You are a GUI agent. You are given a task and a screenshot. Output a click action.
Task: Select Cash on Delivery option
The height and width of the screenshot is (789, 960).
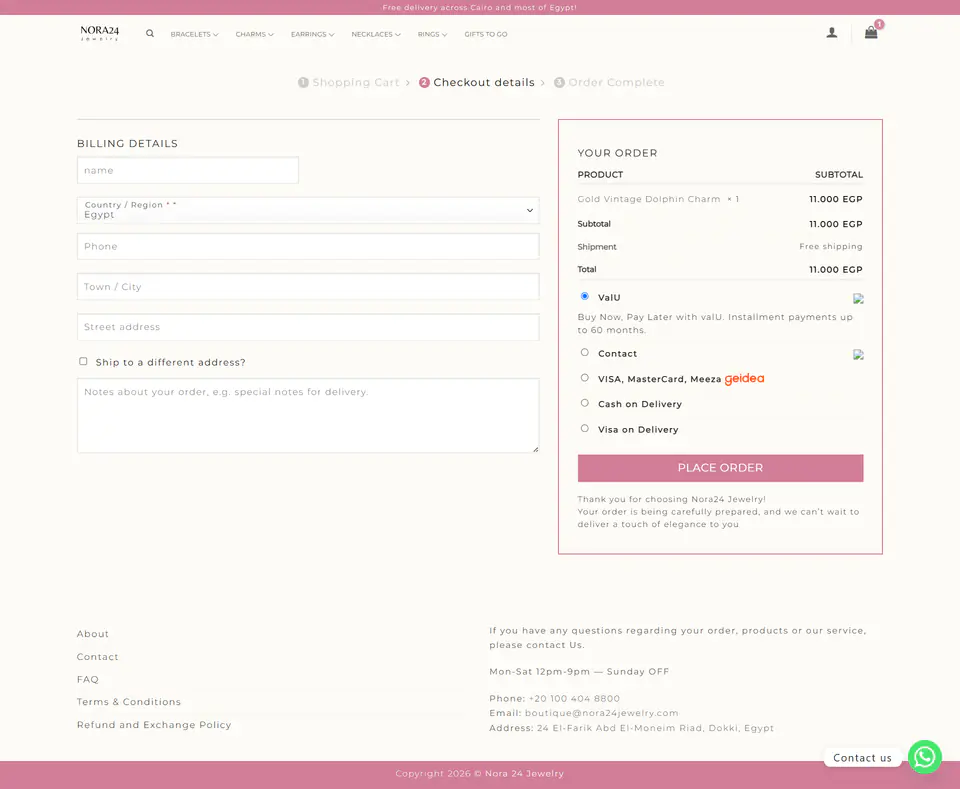click(x=585, y=403)
